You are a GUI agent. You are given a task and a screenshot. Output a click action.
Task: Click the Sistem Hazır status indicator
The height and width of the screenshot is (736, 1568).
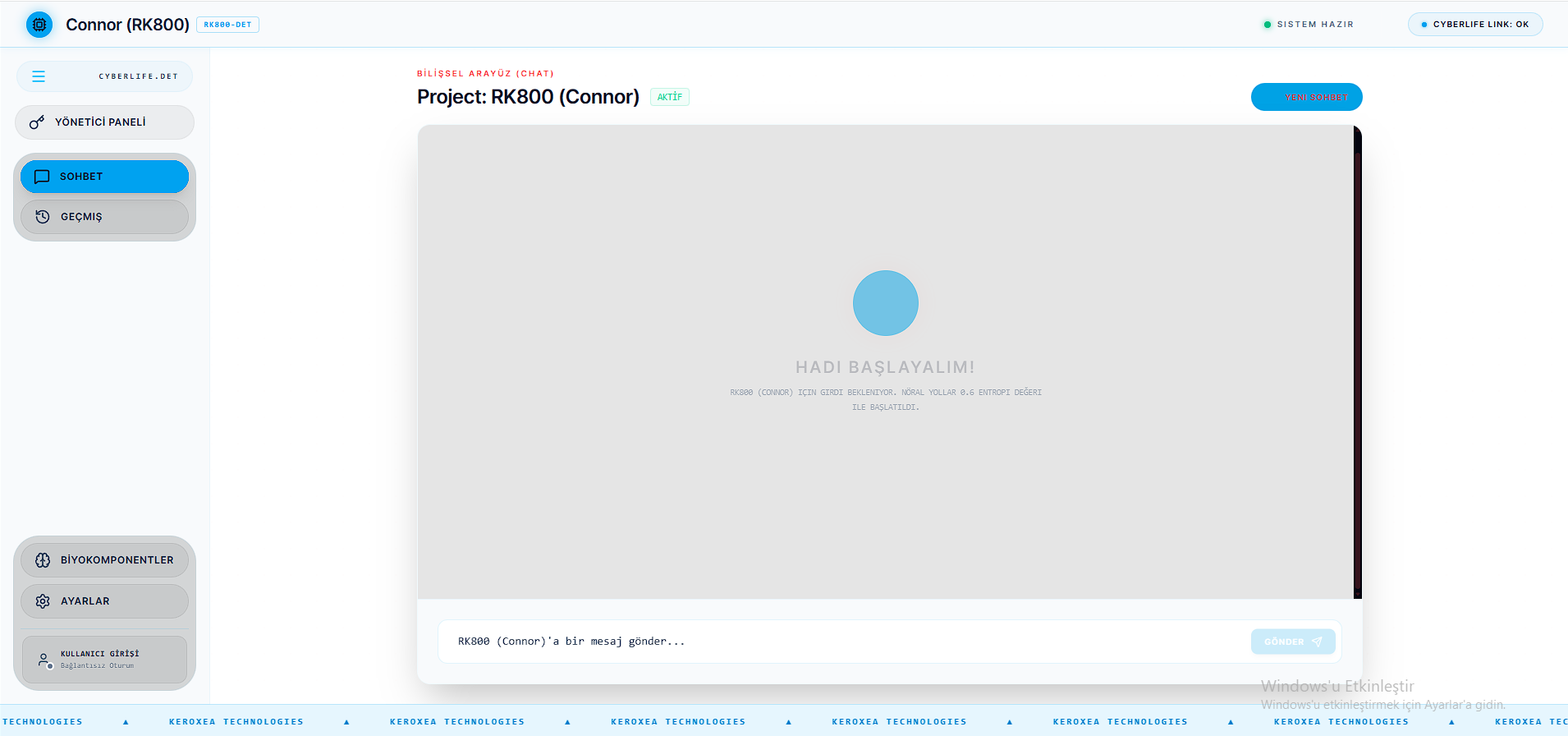click(1309, 25)
